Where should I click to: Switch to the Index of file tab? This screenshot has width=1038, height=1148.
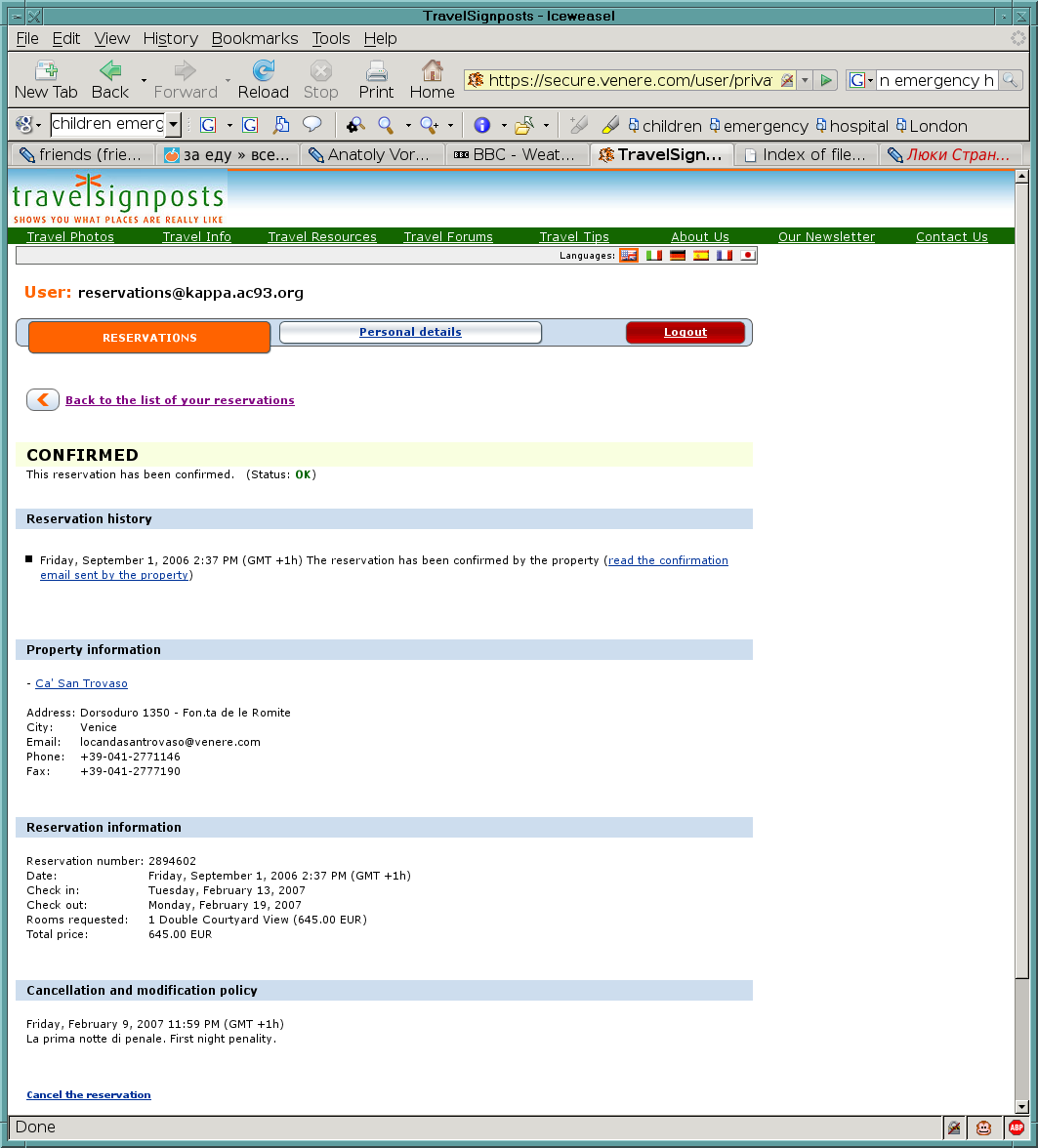click(x=806, y=154)
